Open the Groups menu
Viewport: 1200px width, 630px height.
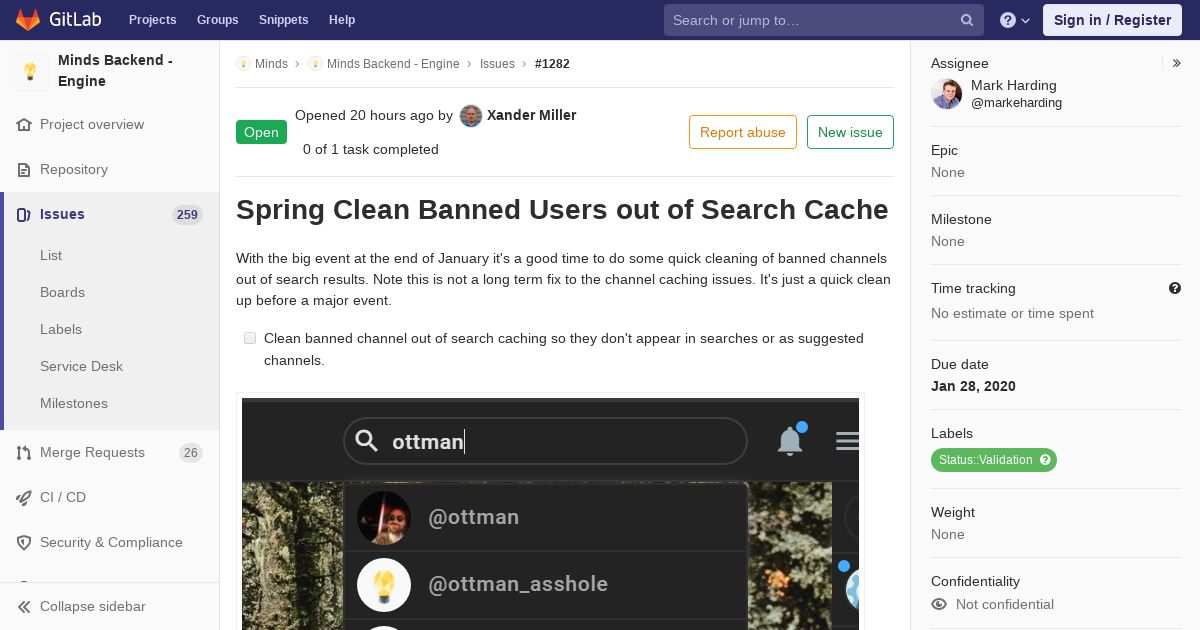click(217, 20)
